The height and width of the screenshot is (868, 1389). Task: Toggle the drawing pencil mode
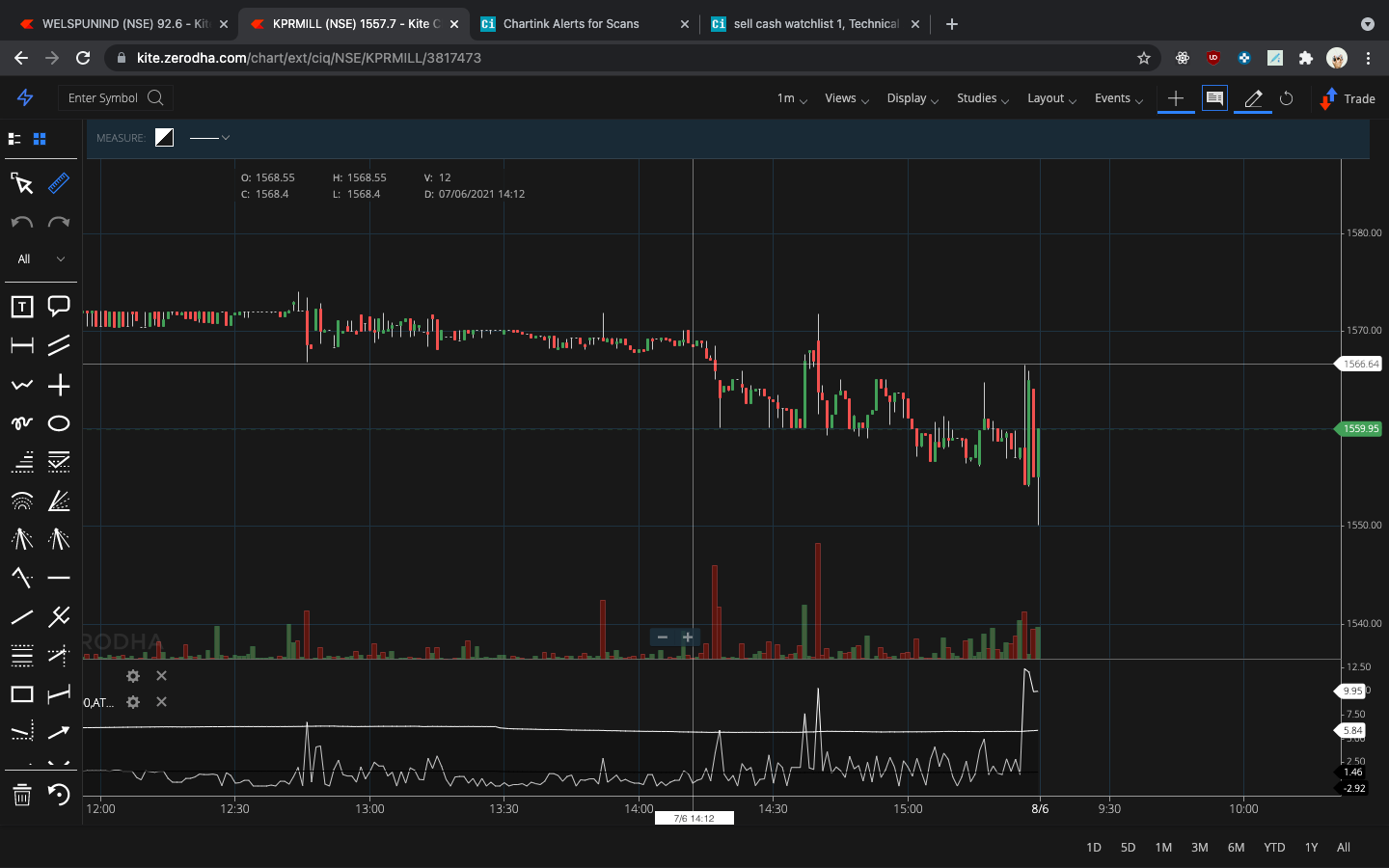click(1251, 98)
